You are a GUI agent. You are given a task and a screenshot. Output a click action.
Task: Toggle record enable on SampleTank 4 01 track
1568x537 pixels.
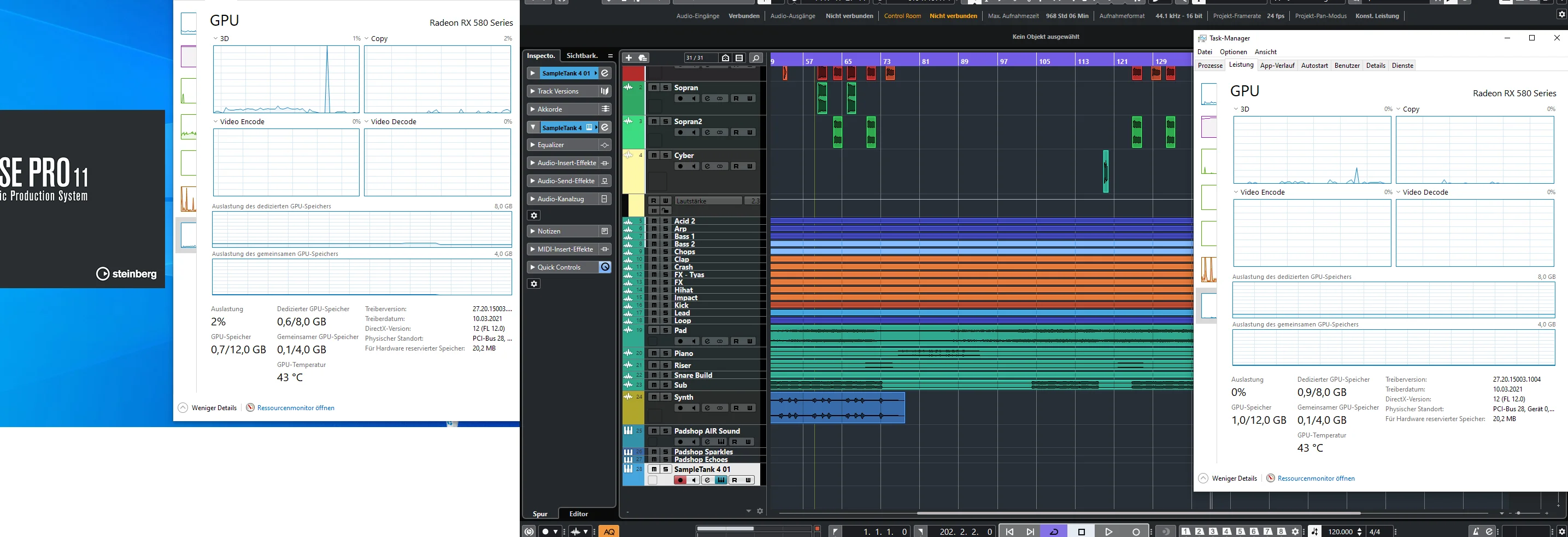680,480
